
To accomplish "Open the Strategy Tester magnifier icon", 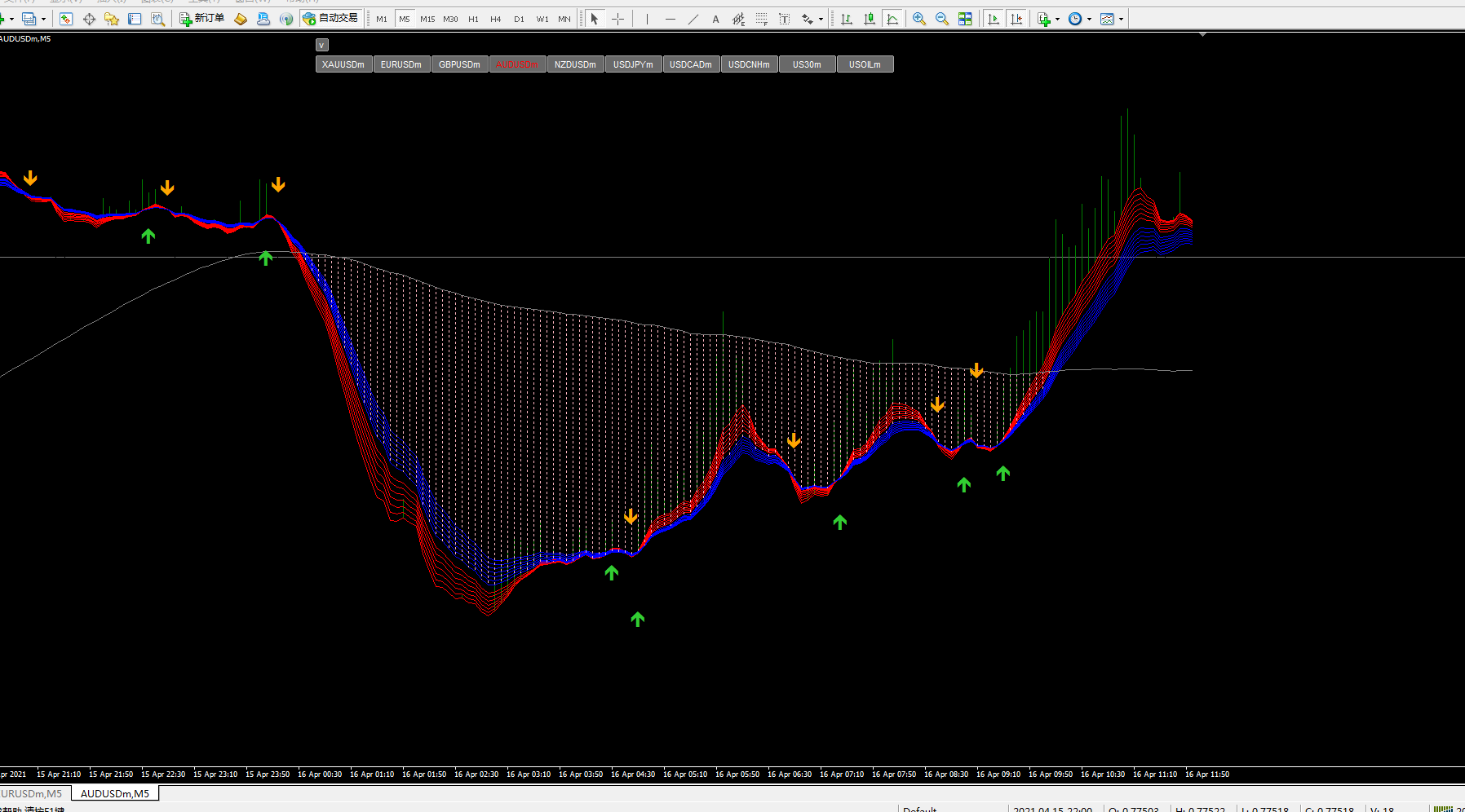I will (x=157, y=19).
